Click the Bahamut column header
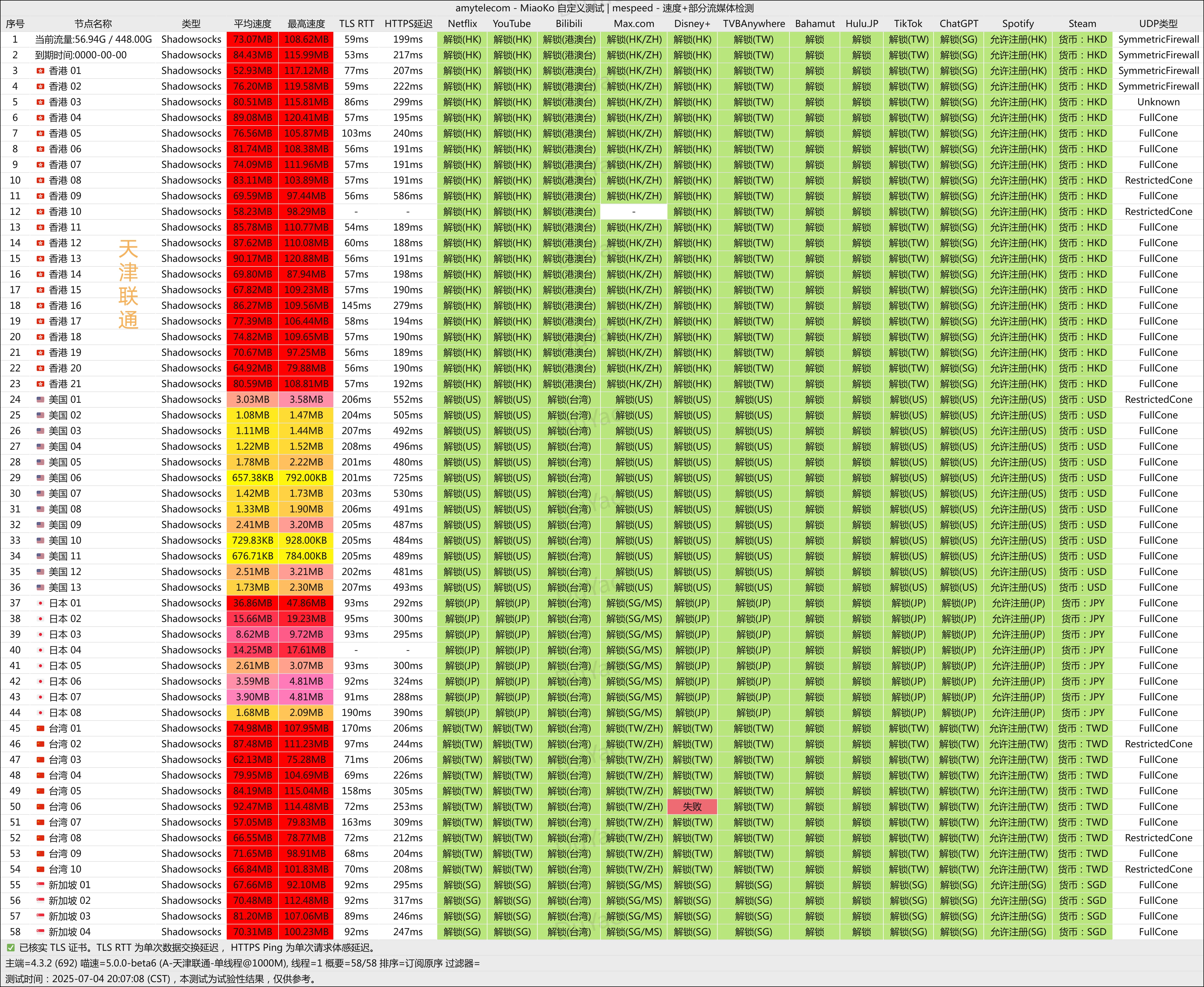This screenshot has height=987, width=1204. (x=815, y=24)
